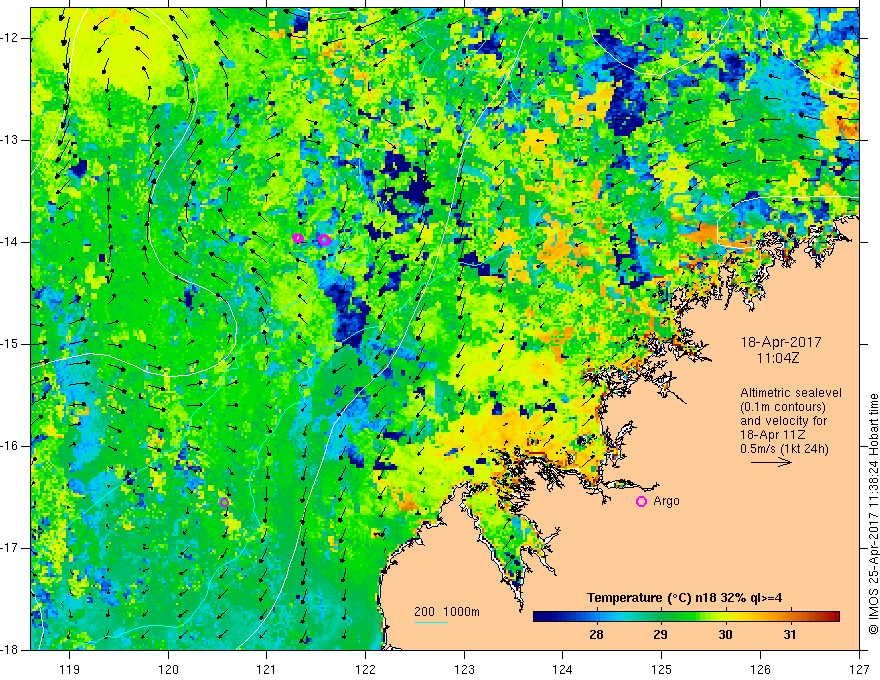This screenshot has height=680, width=880.
Task: Click the 0.5m/s velocity reference arrow
Action: (772, 462)
